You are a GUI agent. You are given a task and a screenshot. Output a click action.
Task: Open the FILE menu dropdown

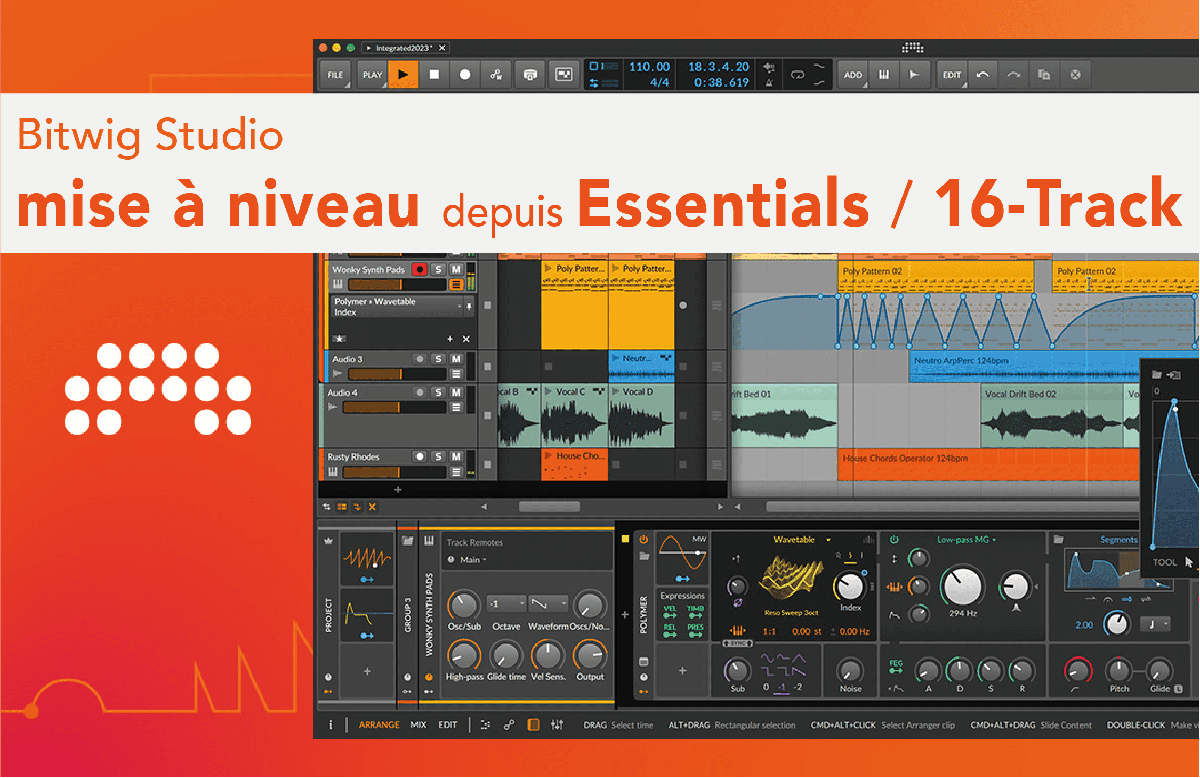(x=336, y=75)
